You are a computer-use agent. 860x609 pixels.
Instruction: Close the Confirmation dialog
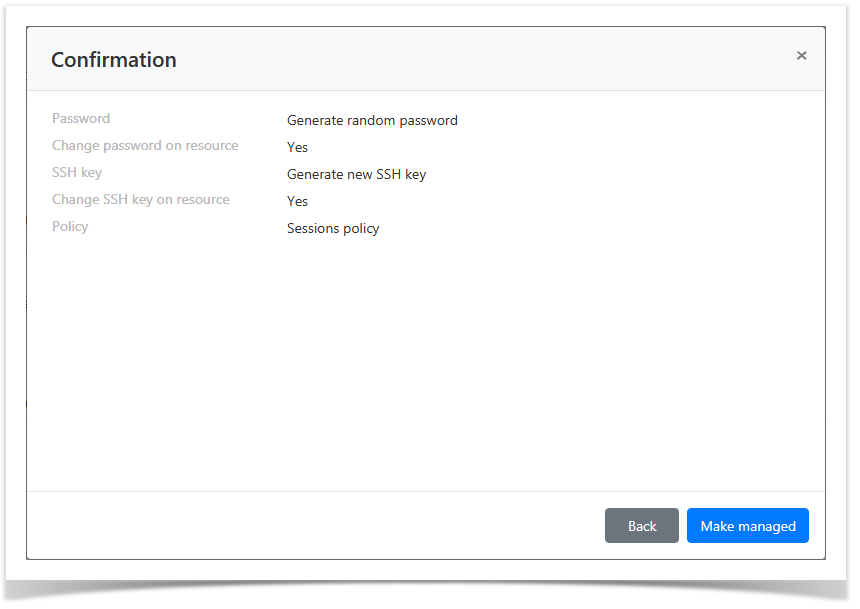point(801,55)
